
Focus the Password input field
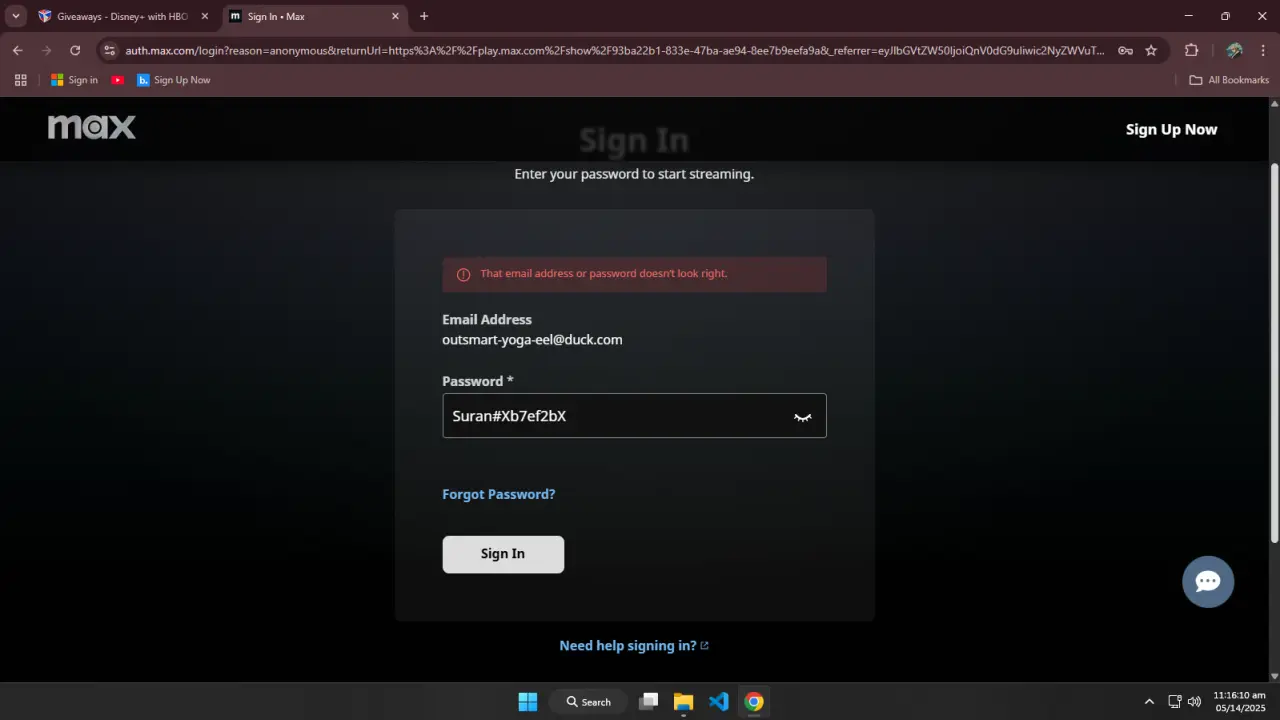pyautogui.click(x=634, y=415)
